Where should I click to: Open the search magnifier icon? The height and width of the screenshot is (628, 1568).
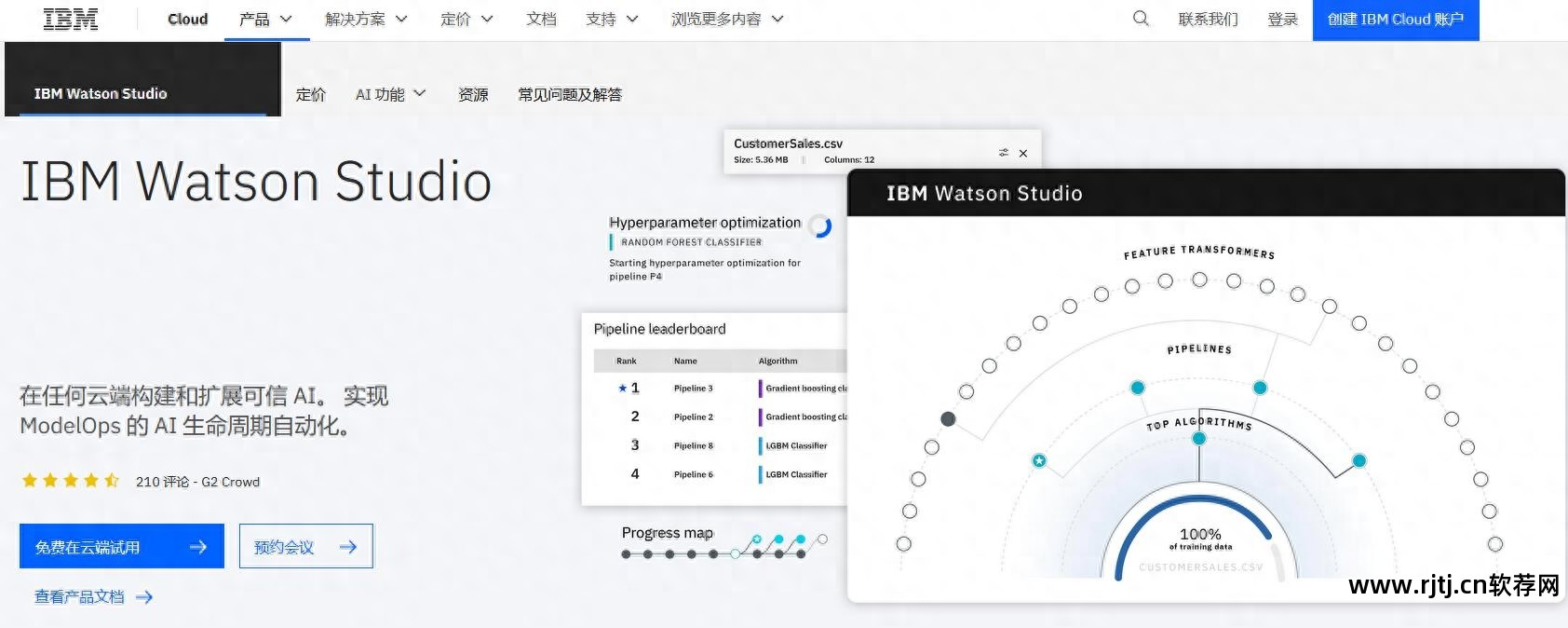[1141, 19]
